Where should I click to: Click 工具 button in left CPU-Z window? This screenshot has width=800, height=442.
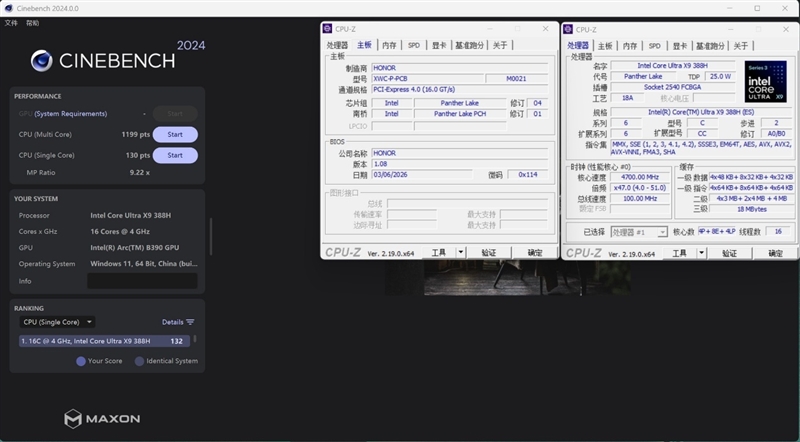point(439,253)
